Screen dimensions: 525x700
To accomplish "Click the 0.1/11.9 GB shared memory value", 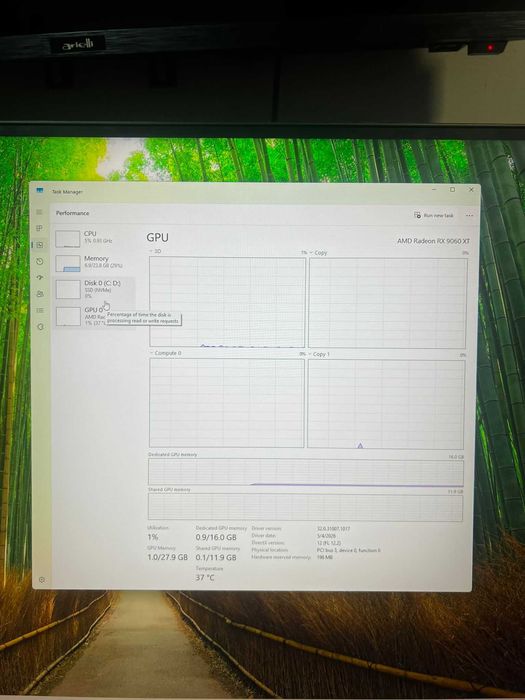I will click(216, 558).
